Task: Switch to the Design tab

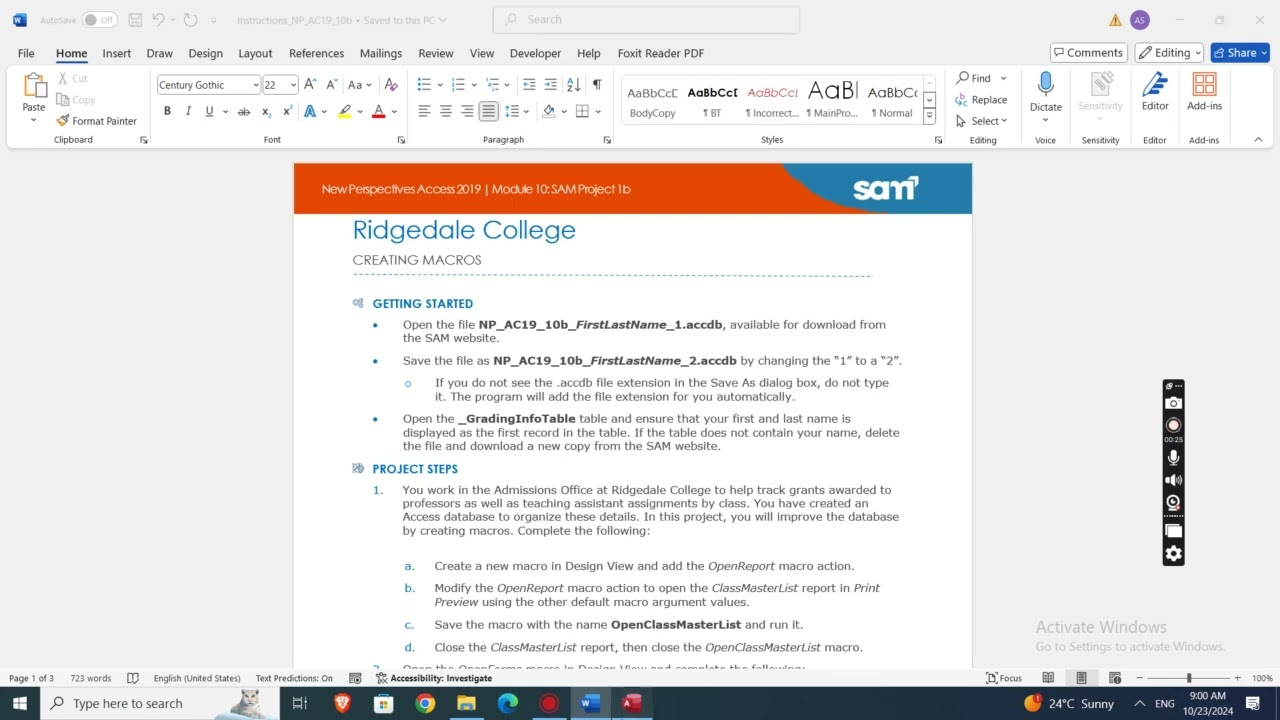Action: point(206,53)
